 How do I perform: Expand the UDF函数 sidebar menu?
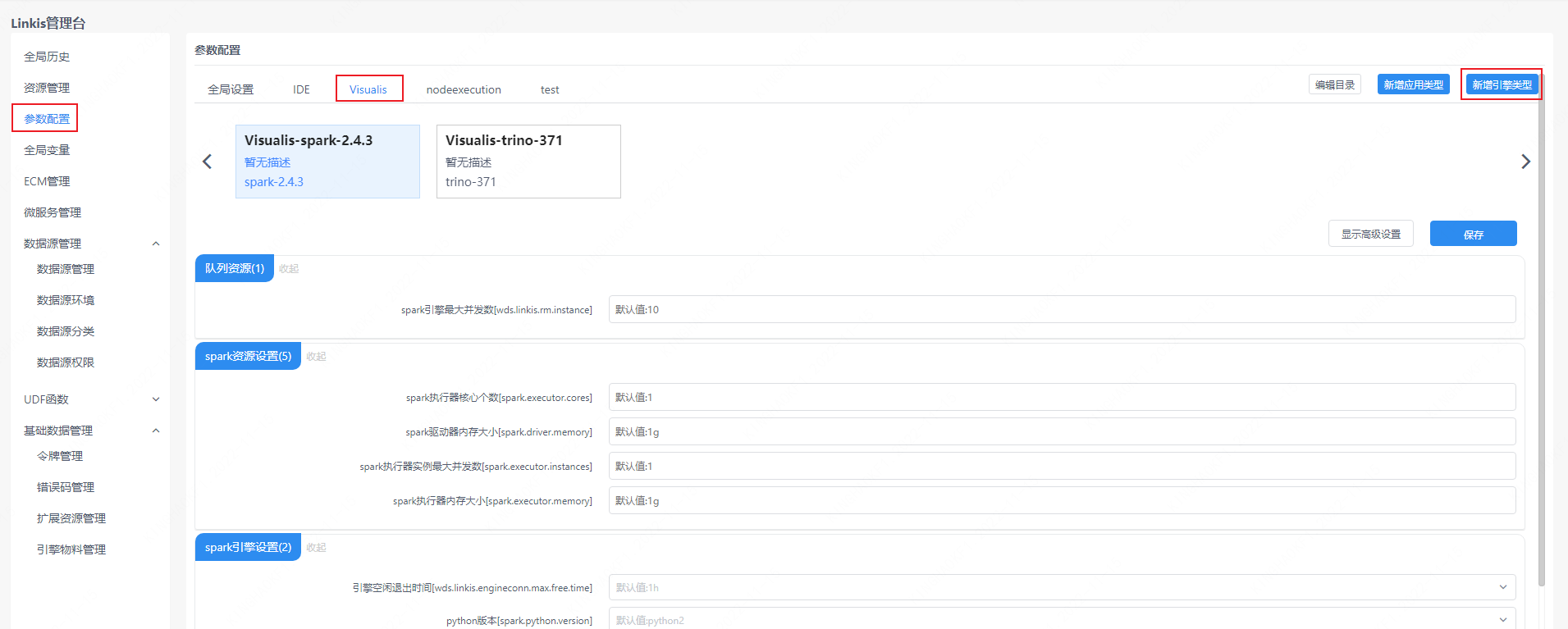coord(156,399)
